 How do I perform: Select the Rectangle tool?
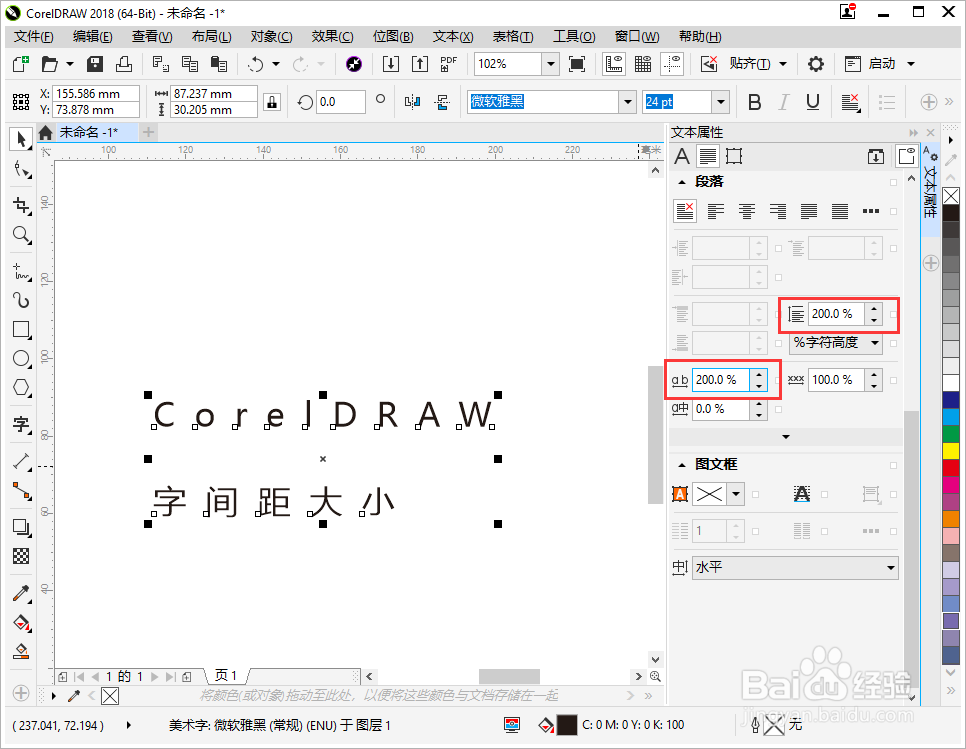21,330
